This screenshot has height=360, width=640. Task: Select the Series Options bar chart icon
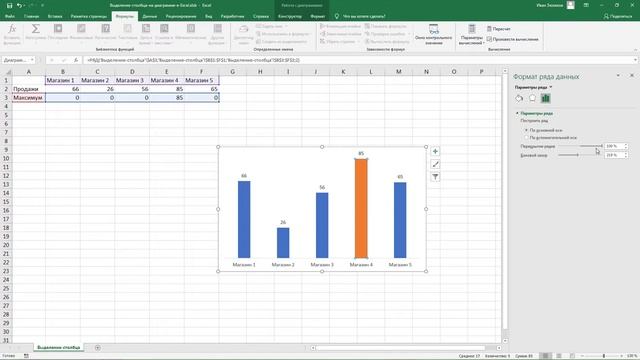[x=546, y=98]
